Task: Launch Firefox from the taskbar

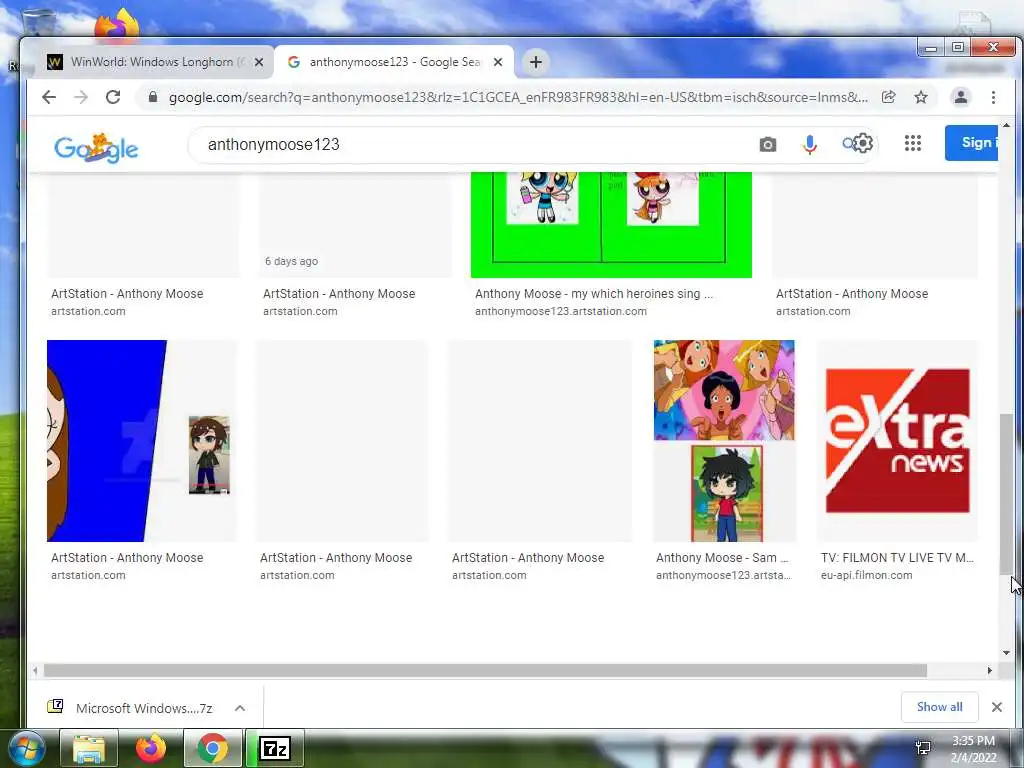Action: click(x=151, y=748)
